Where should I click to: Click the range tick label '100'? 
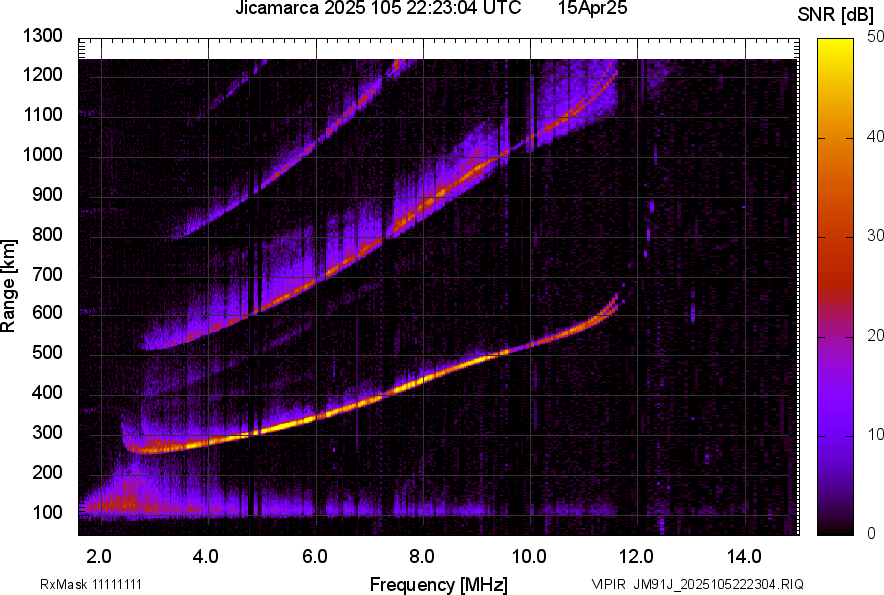coord(47,512)
